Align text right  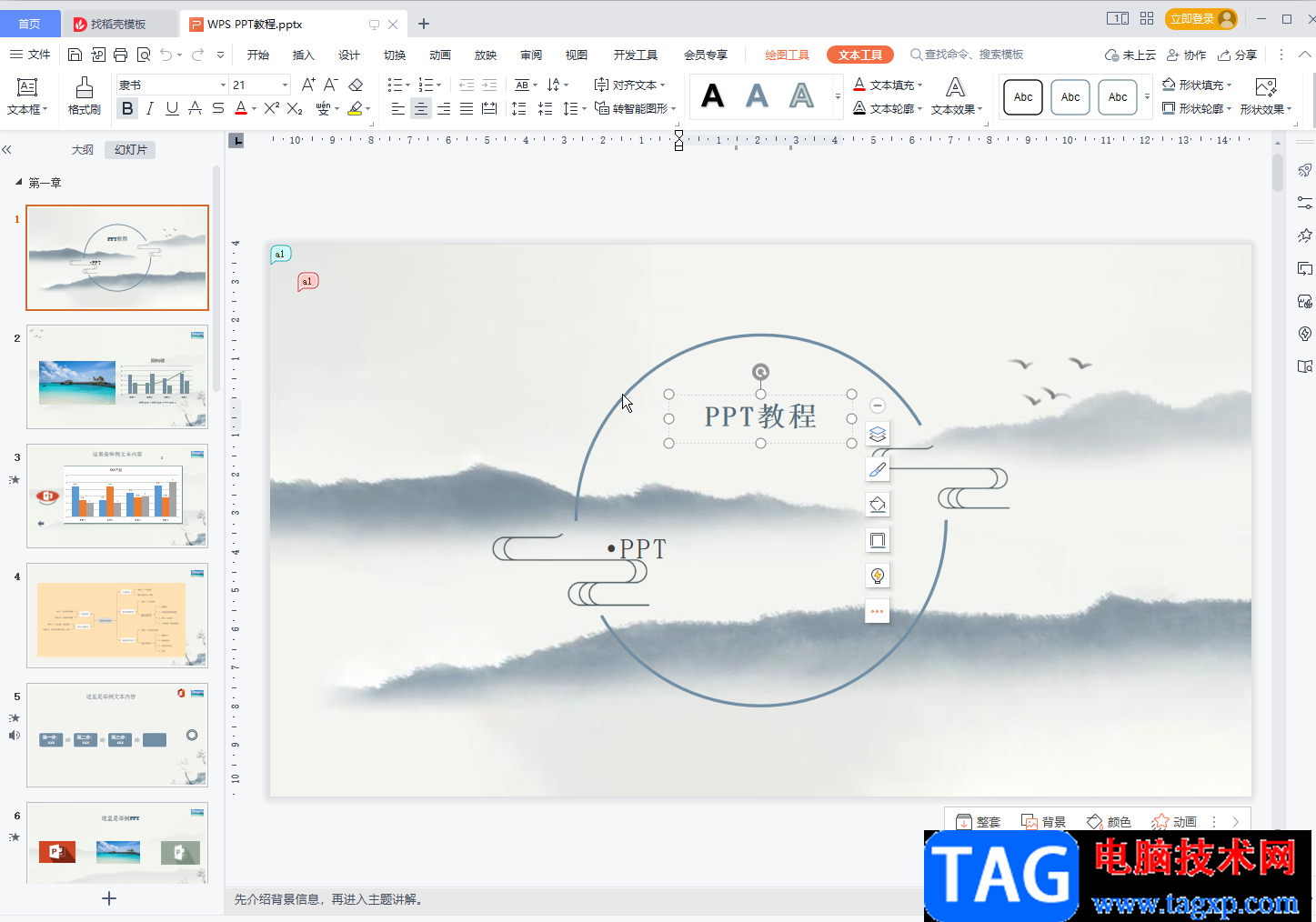(443, 108)
